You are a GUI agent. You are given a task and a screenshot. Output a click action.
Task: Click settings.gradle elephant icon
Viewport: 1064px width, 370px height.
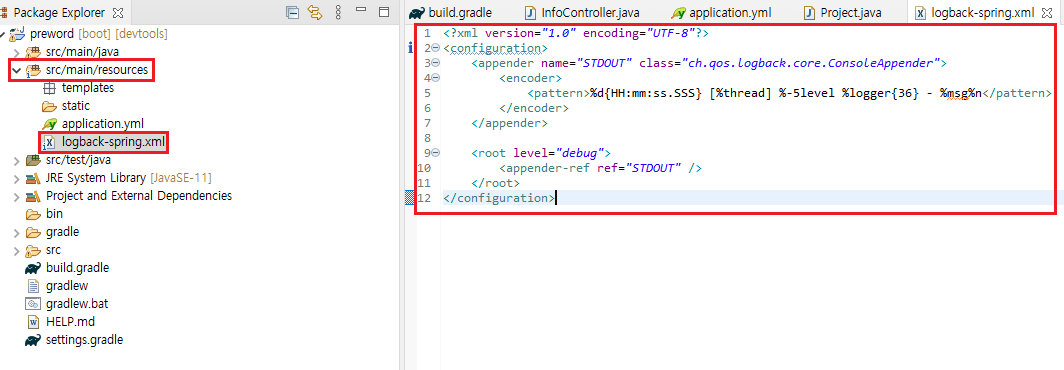[33, 340]
